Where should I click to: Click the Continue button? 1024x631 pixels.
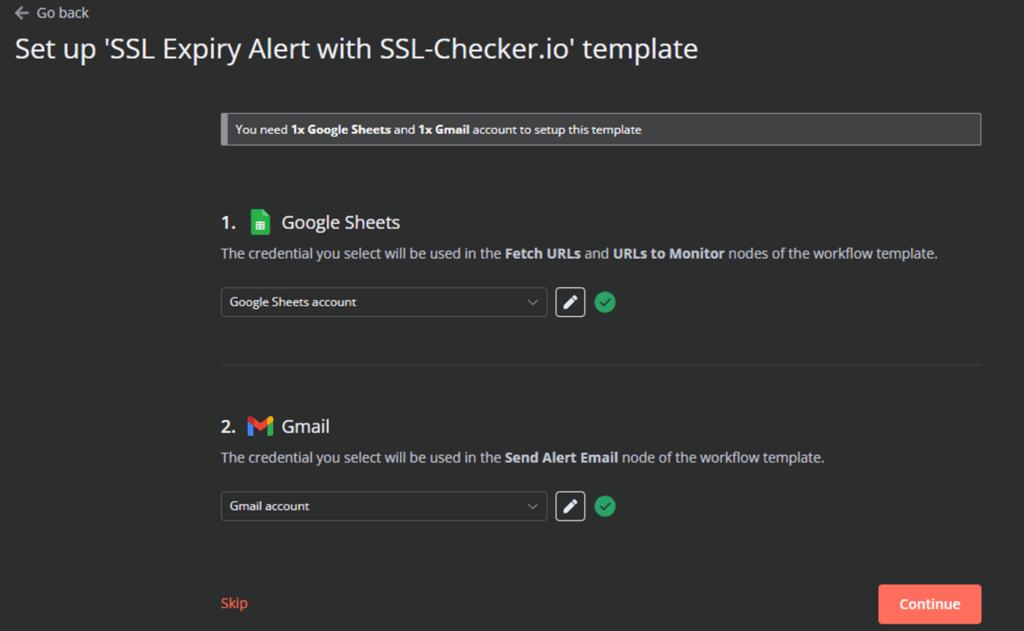(x=929, y=604)
